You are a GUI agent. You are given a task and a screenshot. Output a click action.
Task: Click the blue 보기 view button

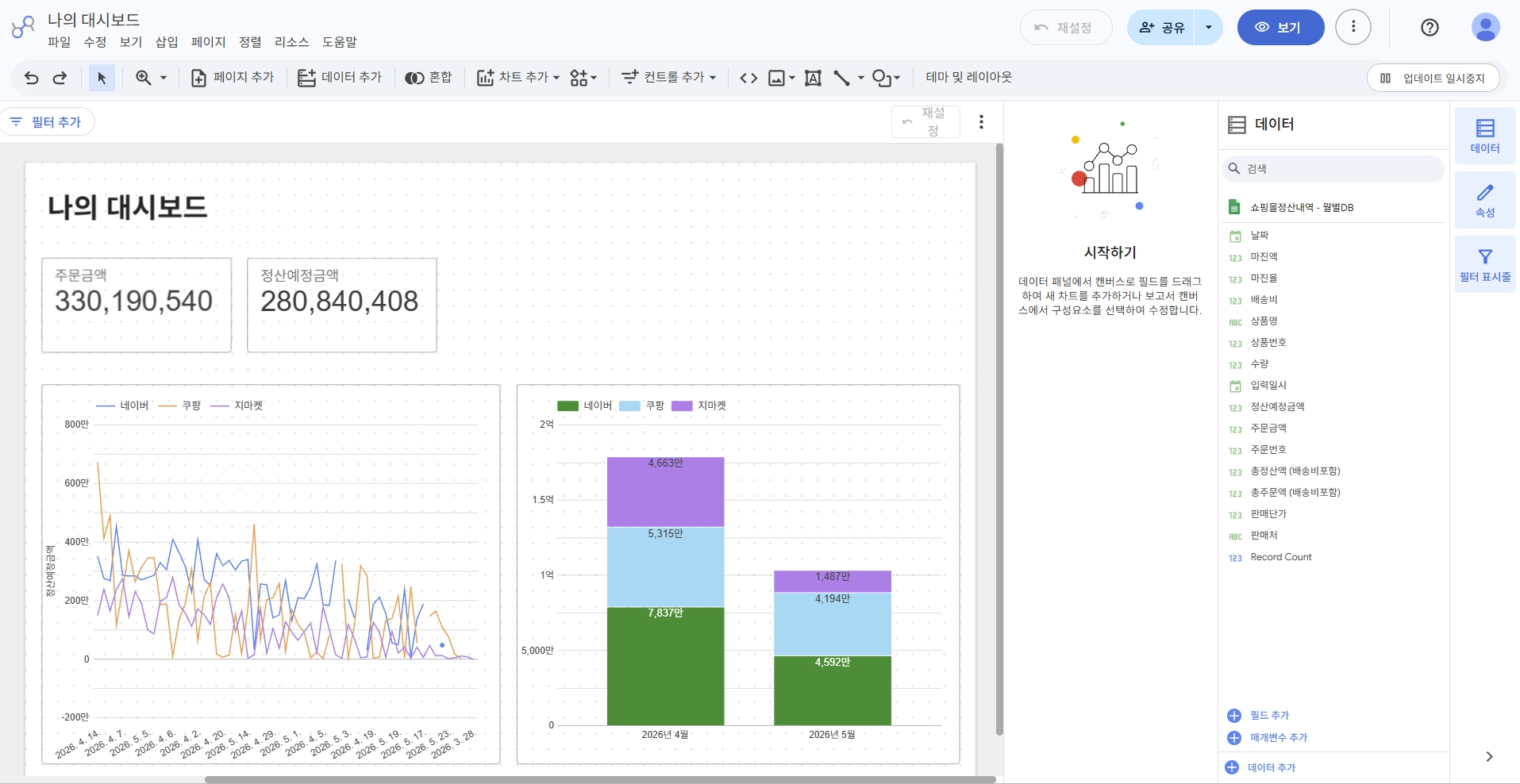point(1280,28)
